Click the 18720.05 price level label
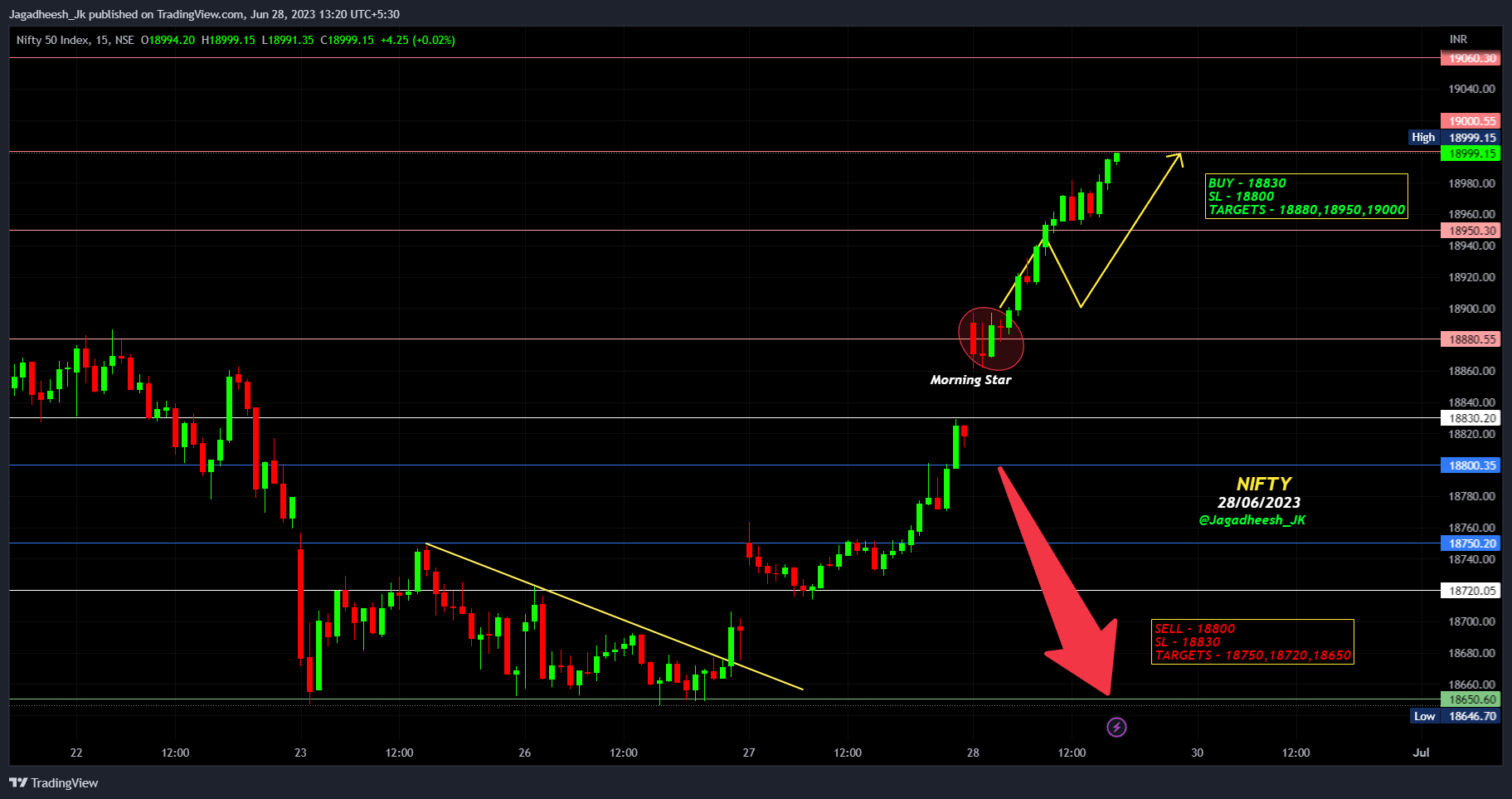The height and width of the screenshot is (799, 1512). (x=1471, y=591)
